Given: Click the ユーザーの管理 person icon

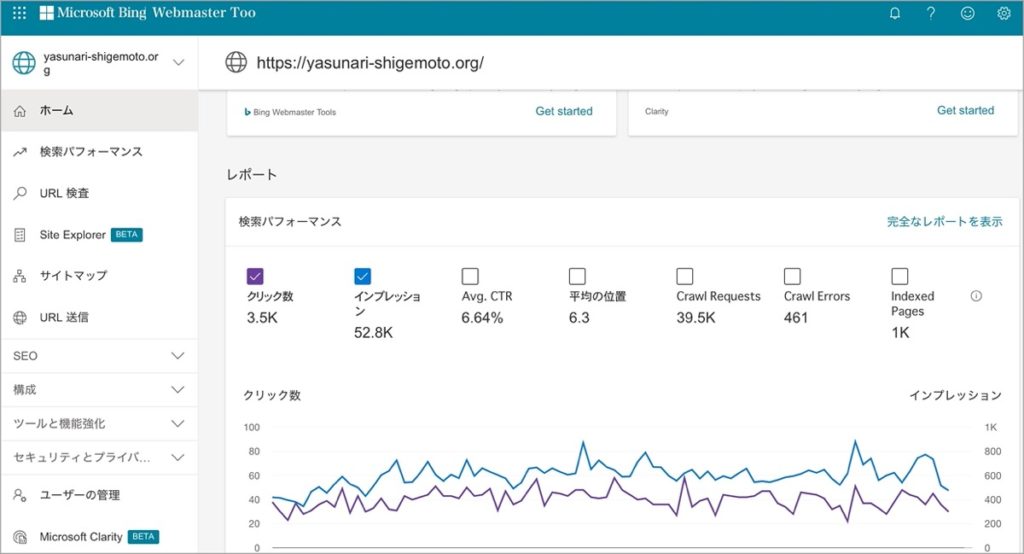Looking at the screenshot, I should 20,495.
